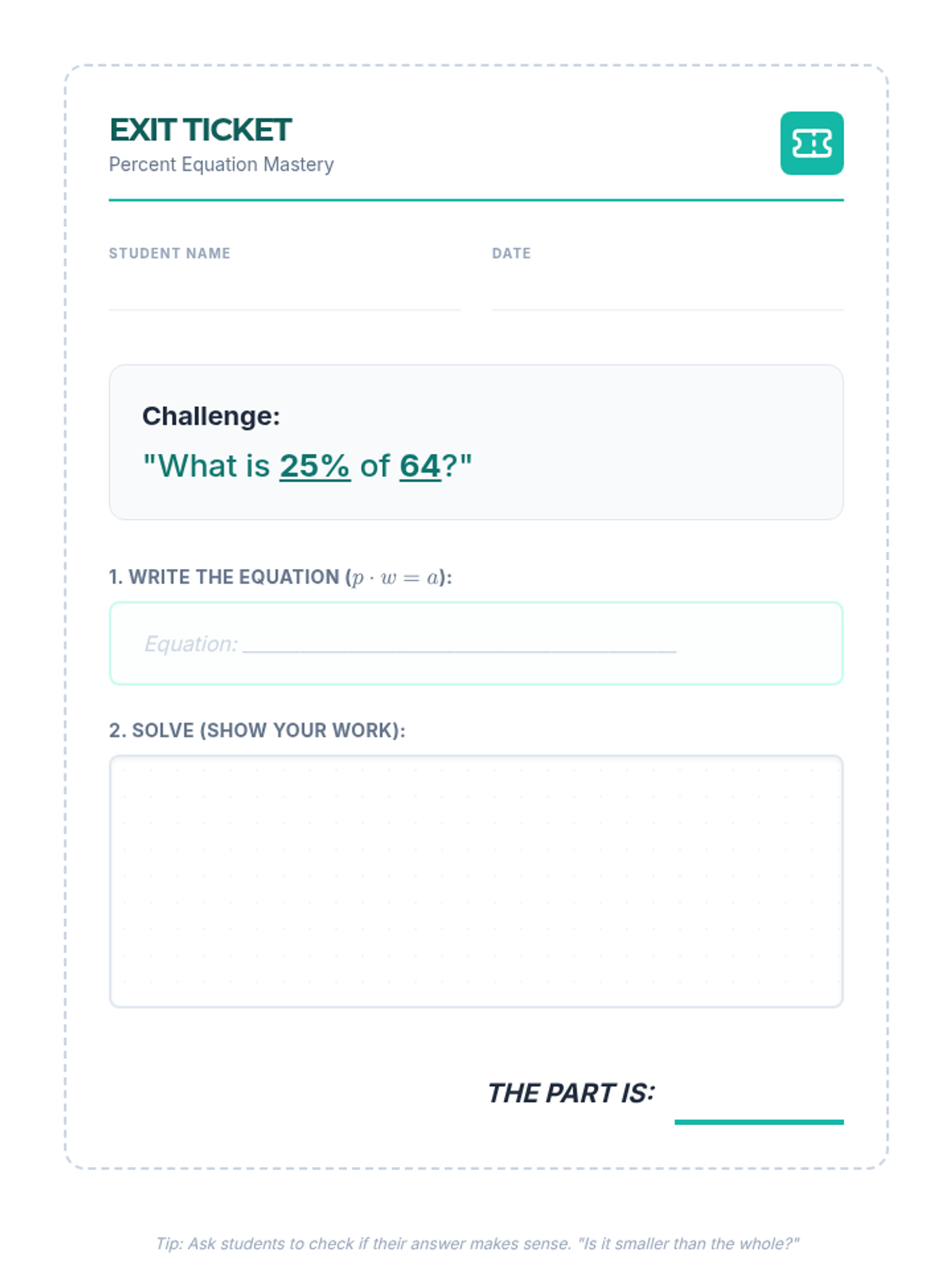Image resolution: width=952 pixels, height=1270 pixels.
Task: Click the tip text at the bottom
Action: [x=477, y=1243]
